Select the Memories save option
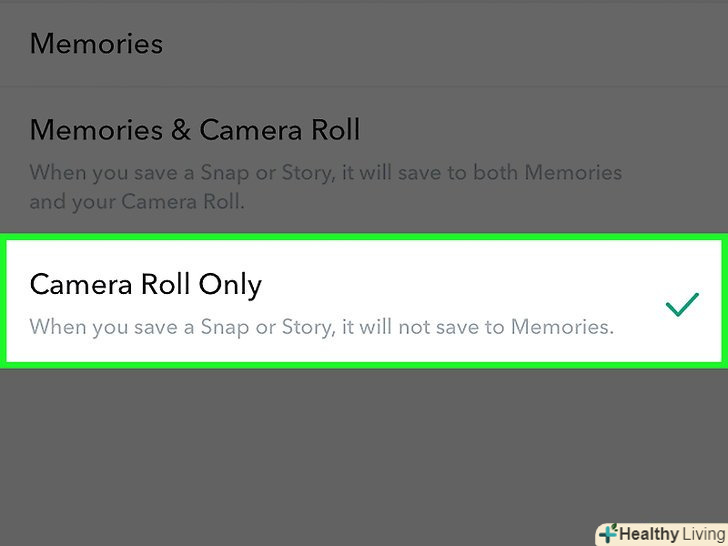This screenshot has width=728, height=546. click(96, 44)
